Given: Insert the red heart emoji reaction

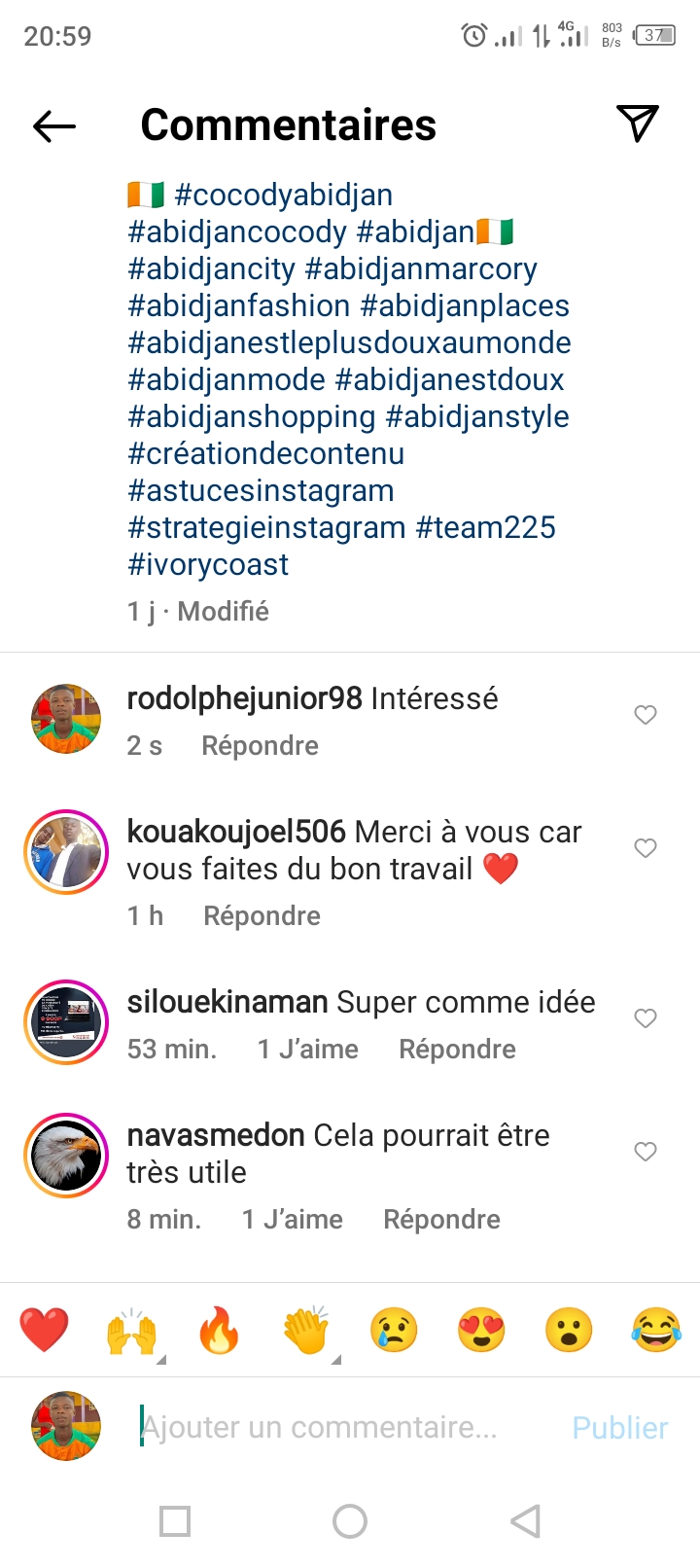Looking at the screenshot, I should click(44, 1330).
